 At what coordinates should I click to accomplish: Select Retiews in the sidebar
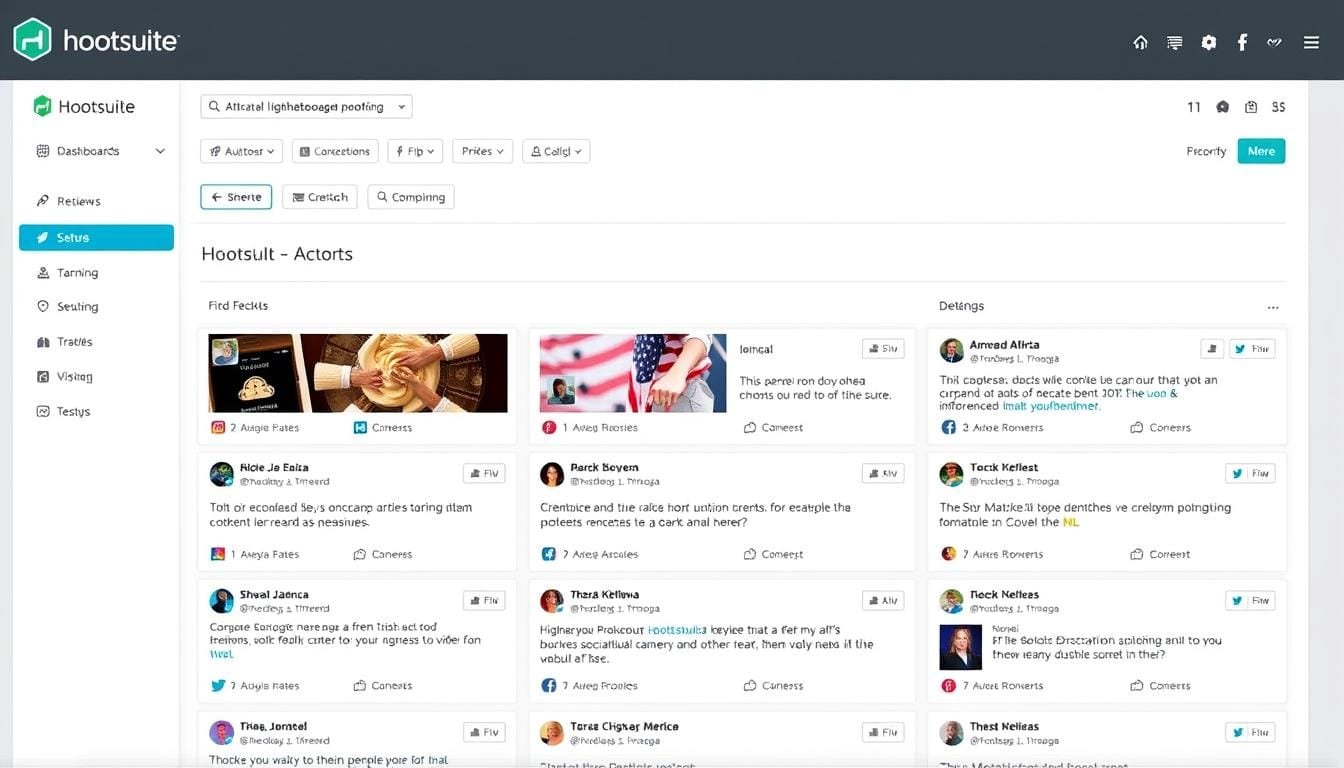coord(78,201)
